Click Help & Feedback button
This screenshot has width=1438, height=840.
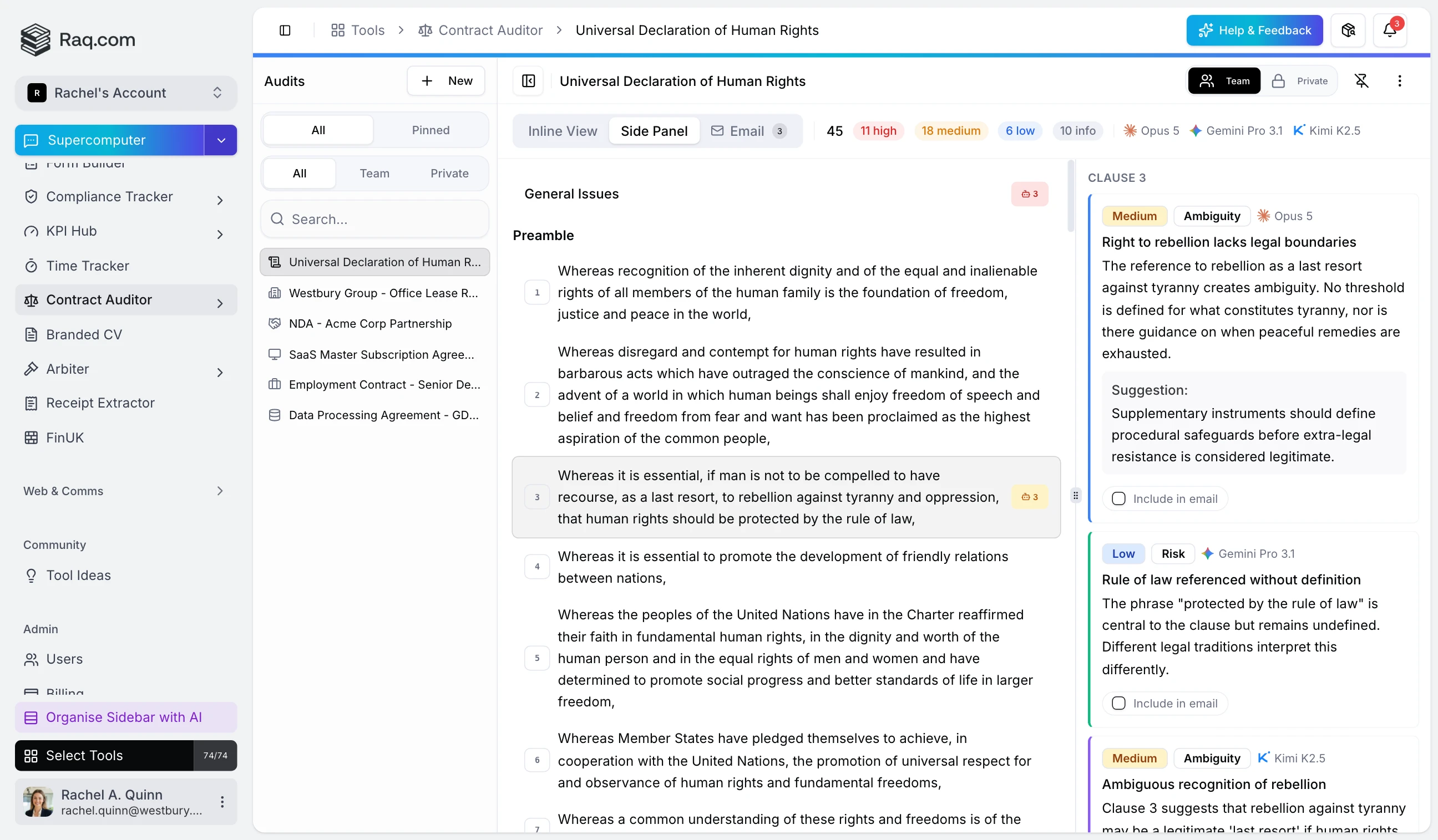tap(1254, 30)
